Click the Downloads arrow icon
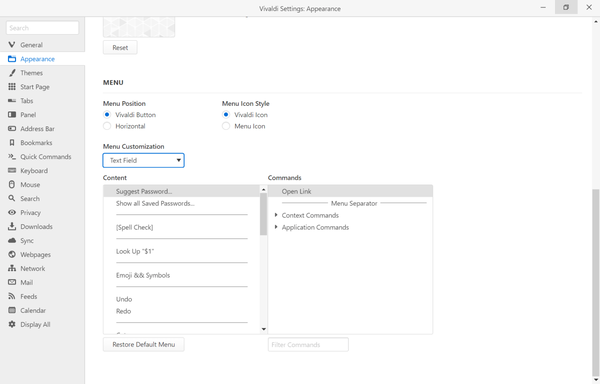 point(12,226)
